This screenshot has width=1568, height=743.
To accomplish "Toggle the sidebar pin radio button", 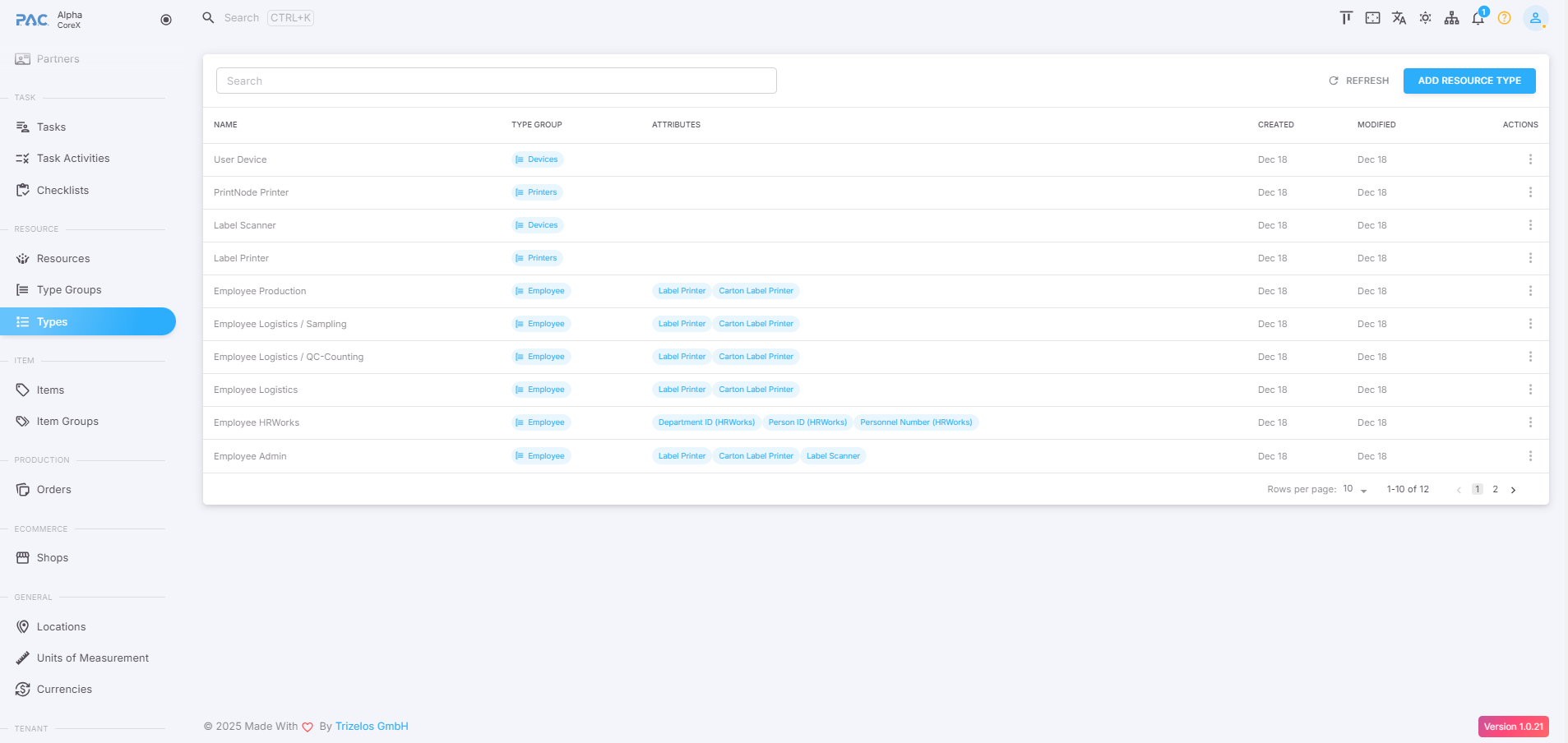I will click(166, 20).
